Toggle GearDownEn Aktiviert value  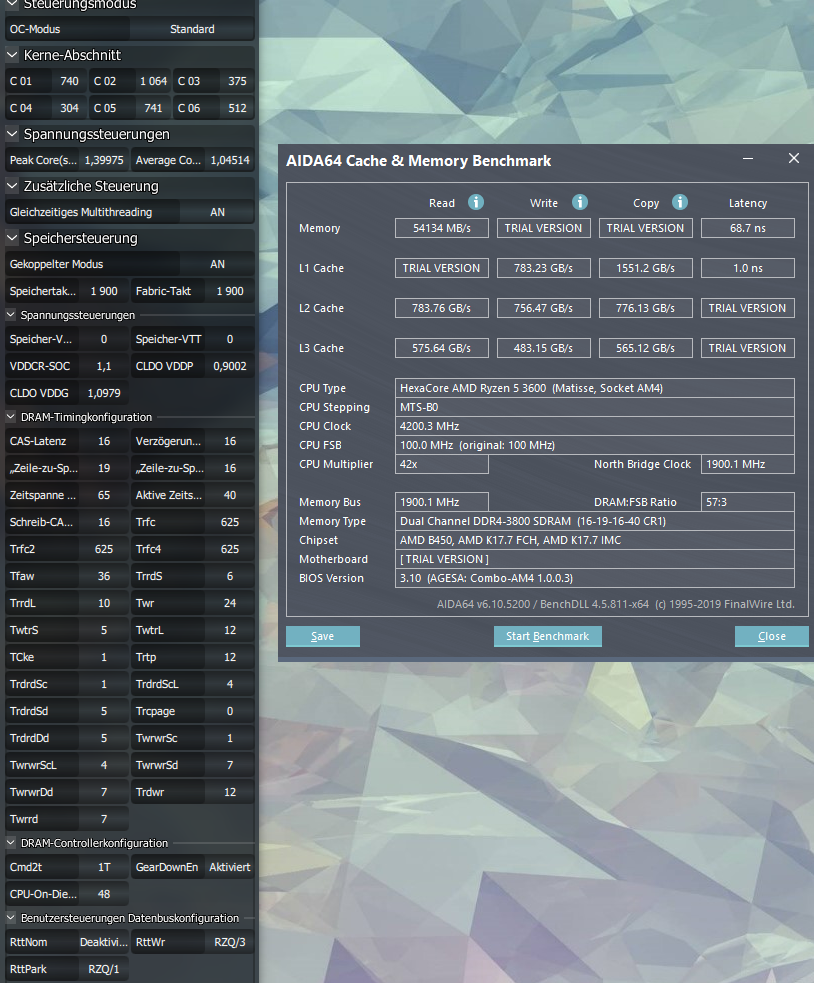pyautogui.click(x=230, y=867)
